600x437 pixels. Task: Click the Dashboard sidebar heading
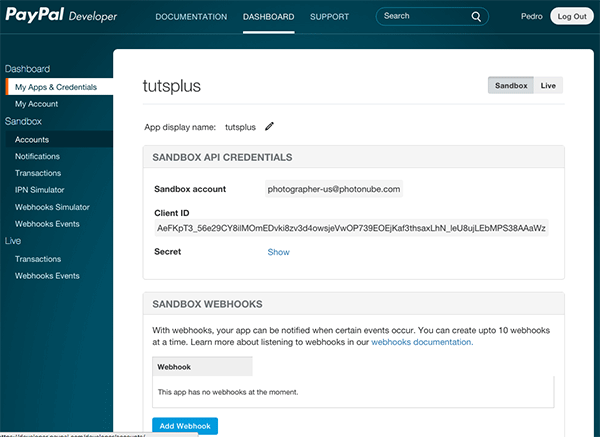click(27, 69)
